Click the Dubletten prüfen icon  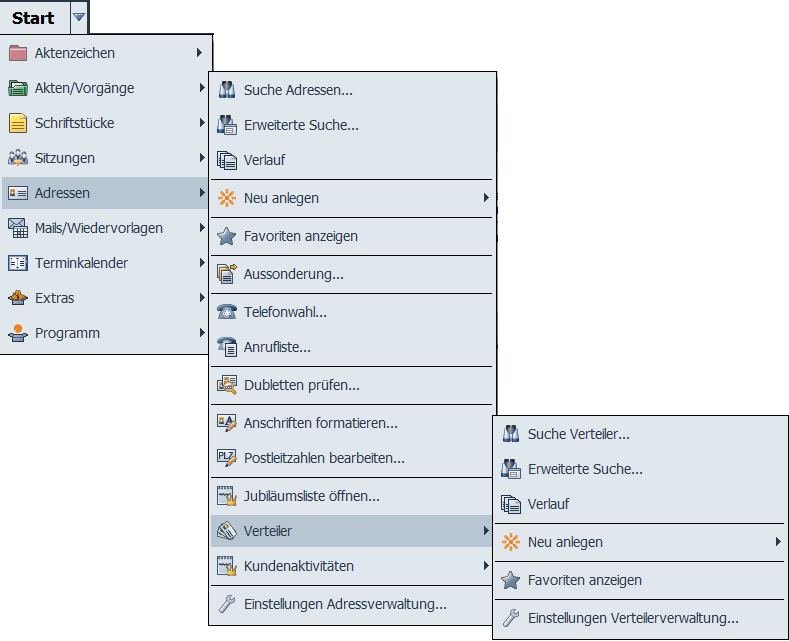tap(226, 384)
